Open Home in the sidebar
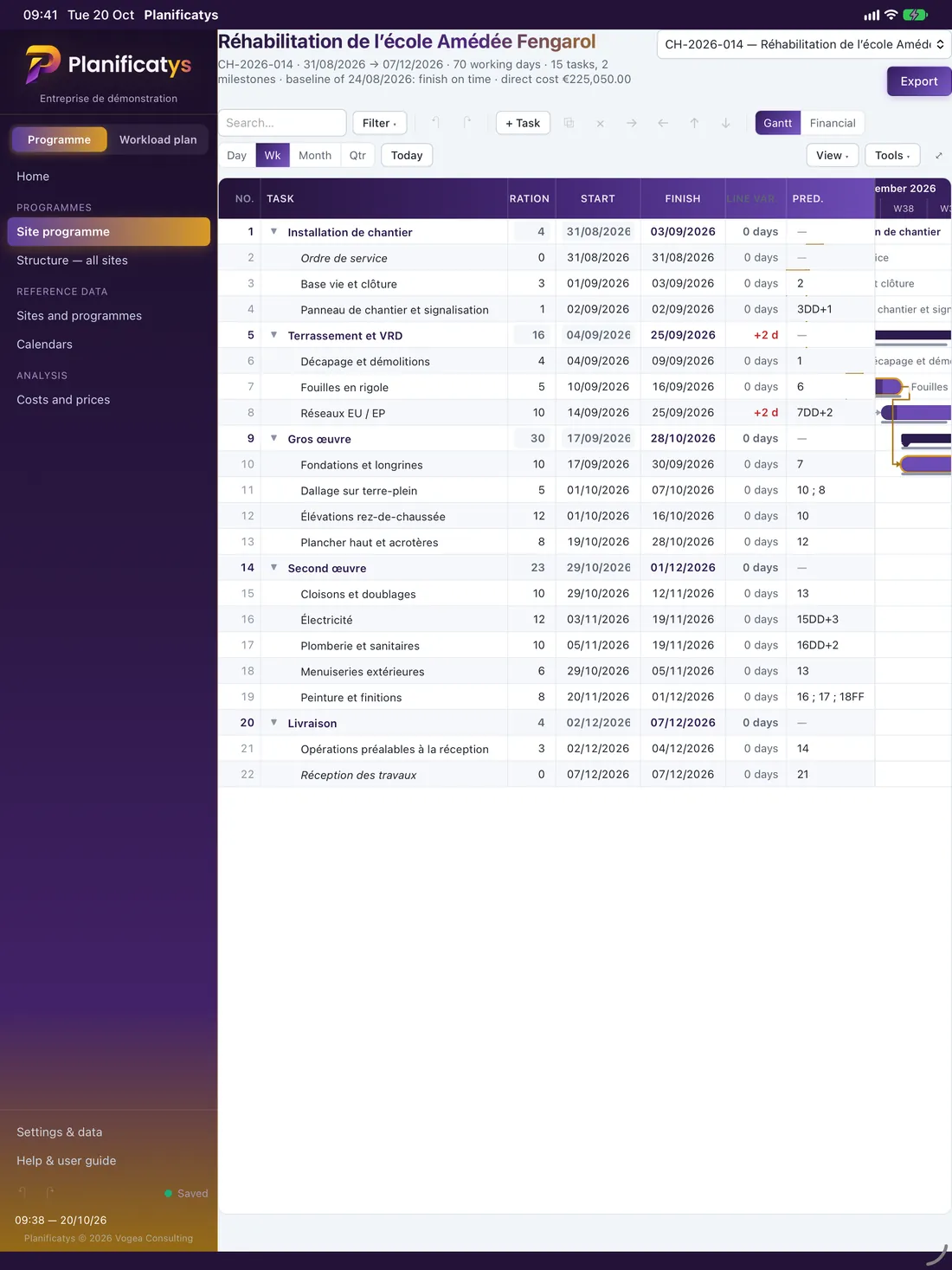952x1270 pixels. [x=108, y=177]
